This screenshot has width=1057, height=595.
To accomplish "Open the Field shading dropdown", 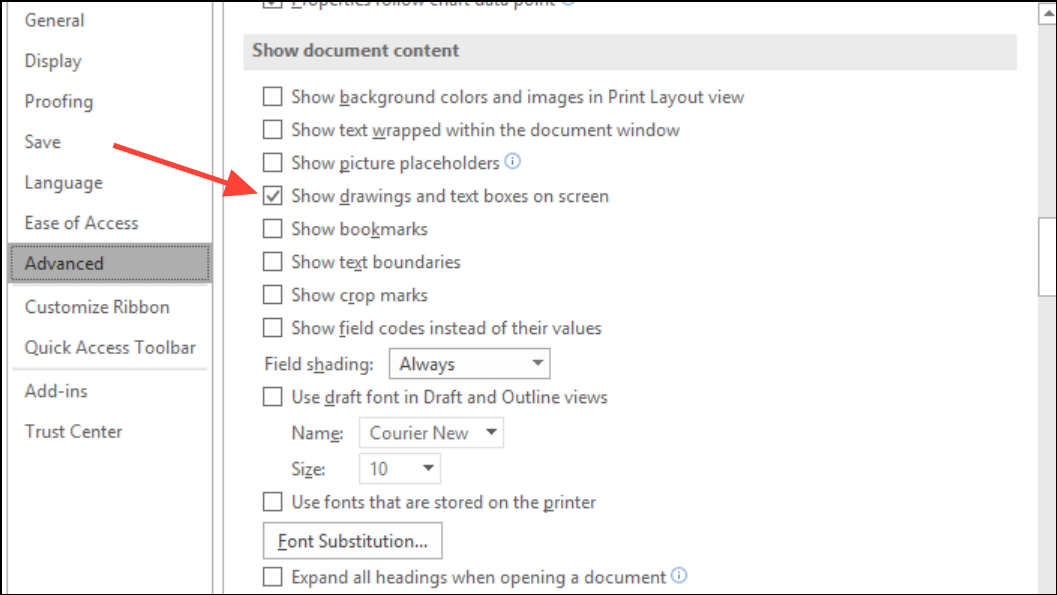I will [x=469, y=364].
